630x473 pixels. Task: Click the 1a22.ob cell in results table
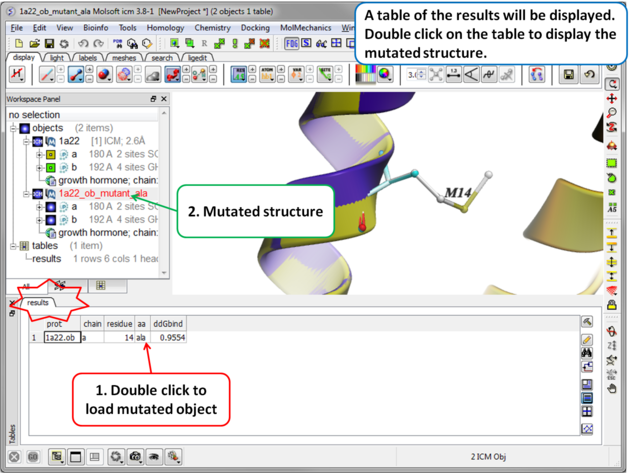click(x=60, y=338)
